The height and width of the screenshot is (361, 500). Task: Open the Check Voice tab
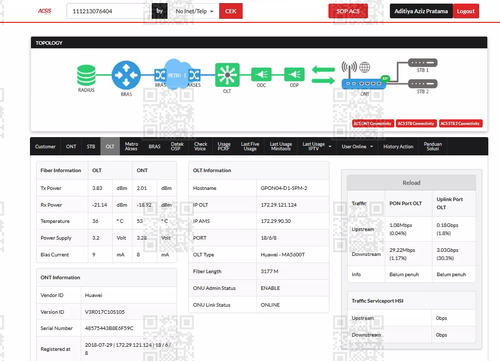[x=200, y=146]
